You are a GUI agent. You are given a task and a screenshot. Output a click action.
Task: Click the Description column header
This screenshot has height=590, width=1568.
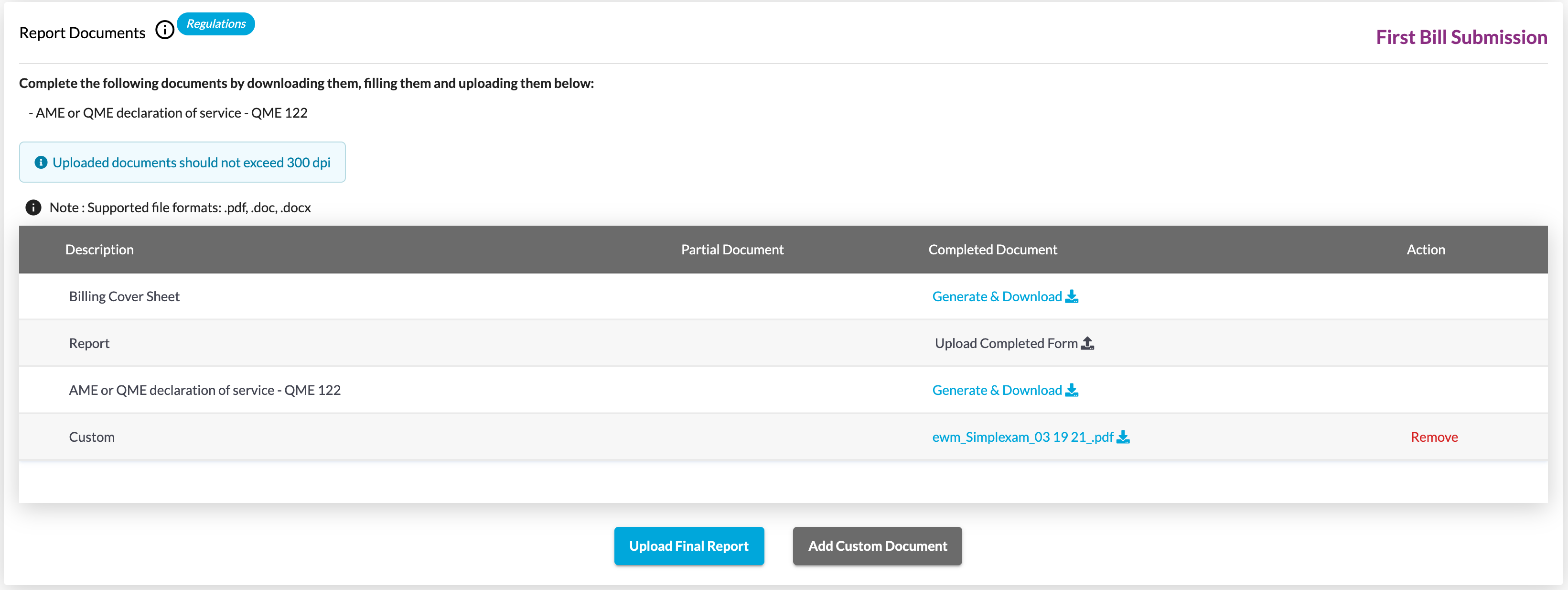tap(99, 250)
